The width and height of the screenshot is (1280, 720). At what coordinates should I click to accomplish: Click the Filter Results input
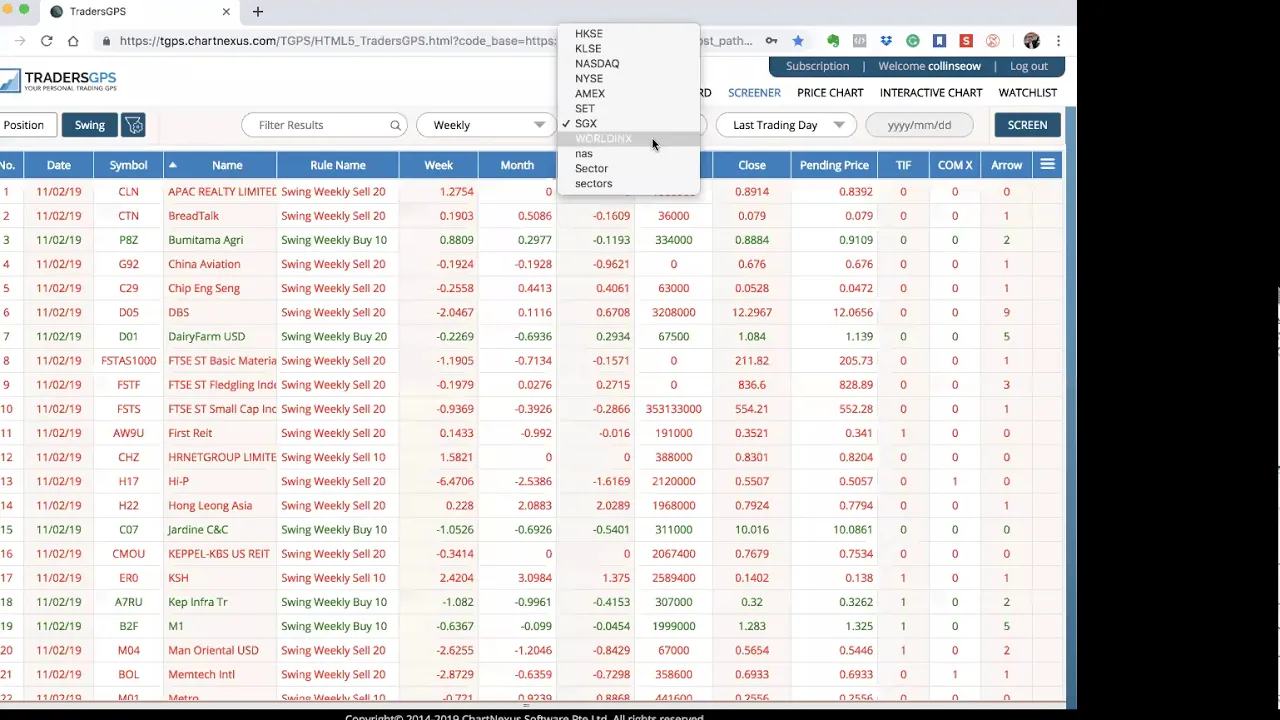click(322, 125)
